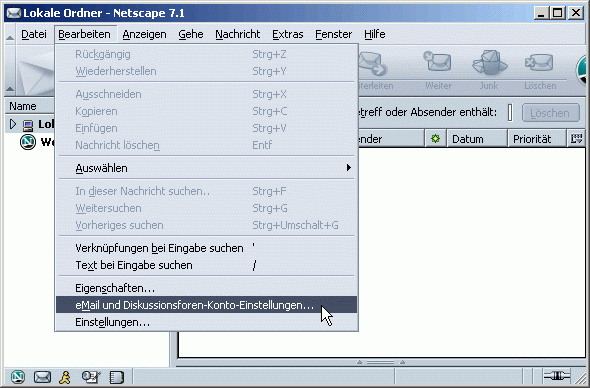Expand the Lokale Ordner tree arrow
The image size is (590, 388).
[x=13, y=124]
